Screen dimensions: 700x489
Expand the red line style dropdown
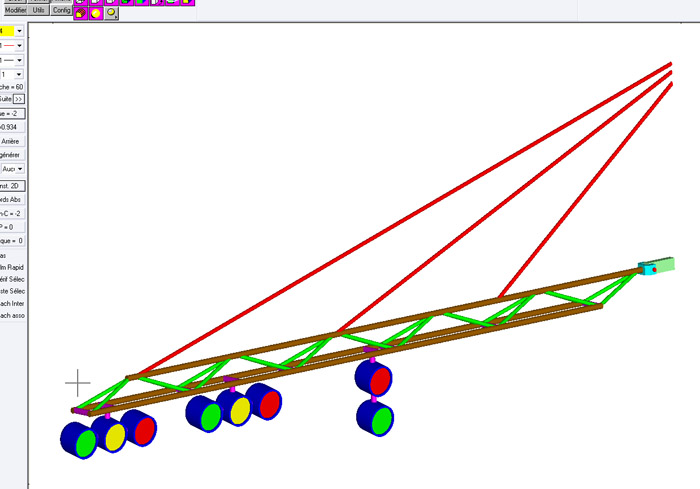[19, 46]
